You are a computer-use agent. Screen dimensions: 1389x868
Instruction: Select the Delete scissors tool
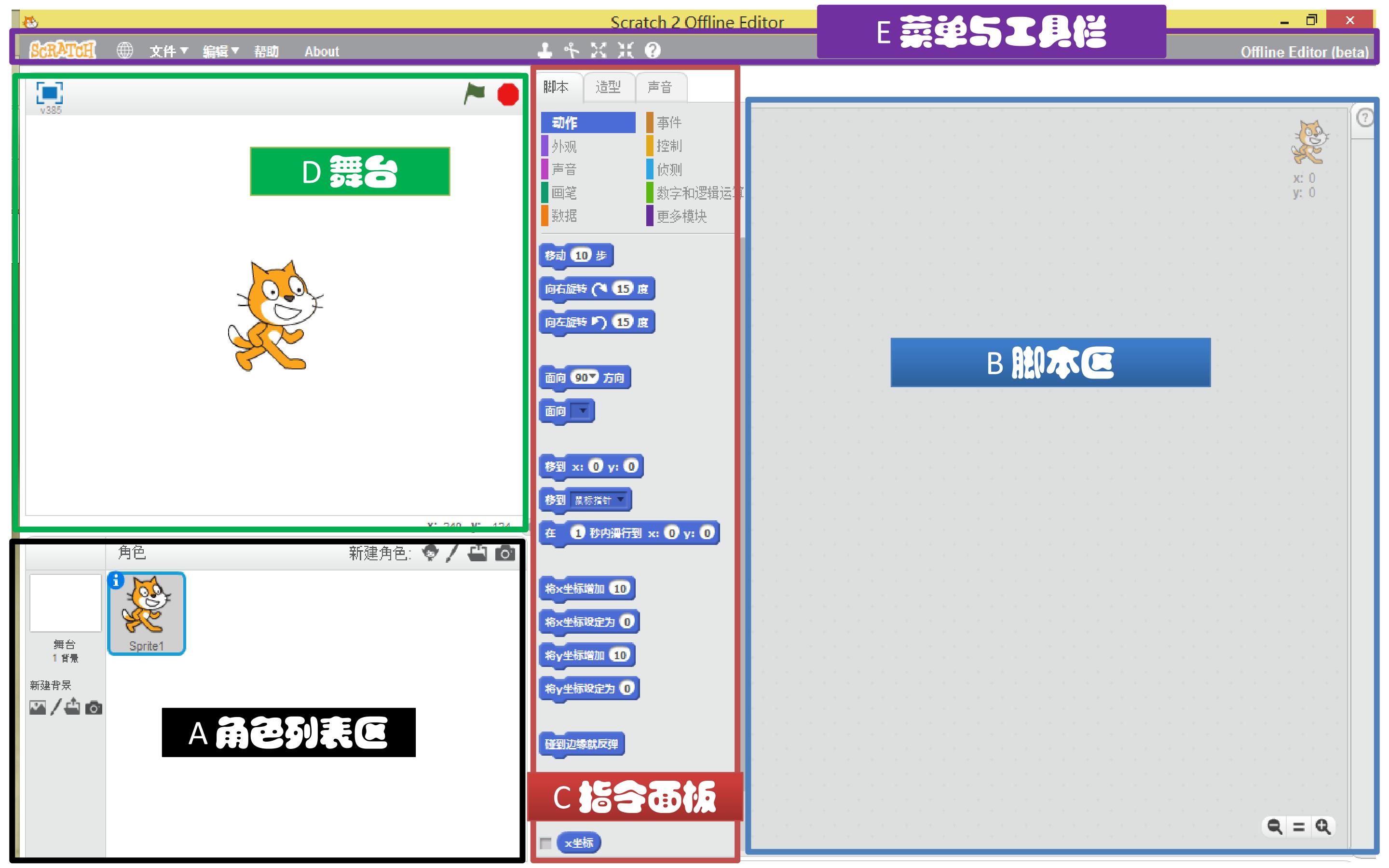click(571, 51)
